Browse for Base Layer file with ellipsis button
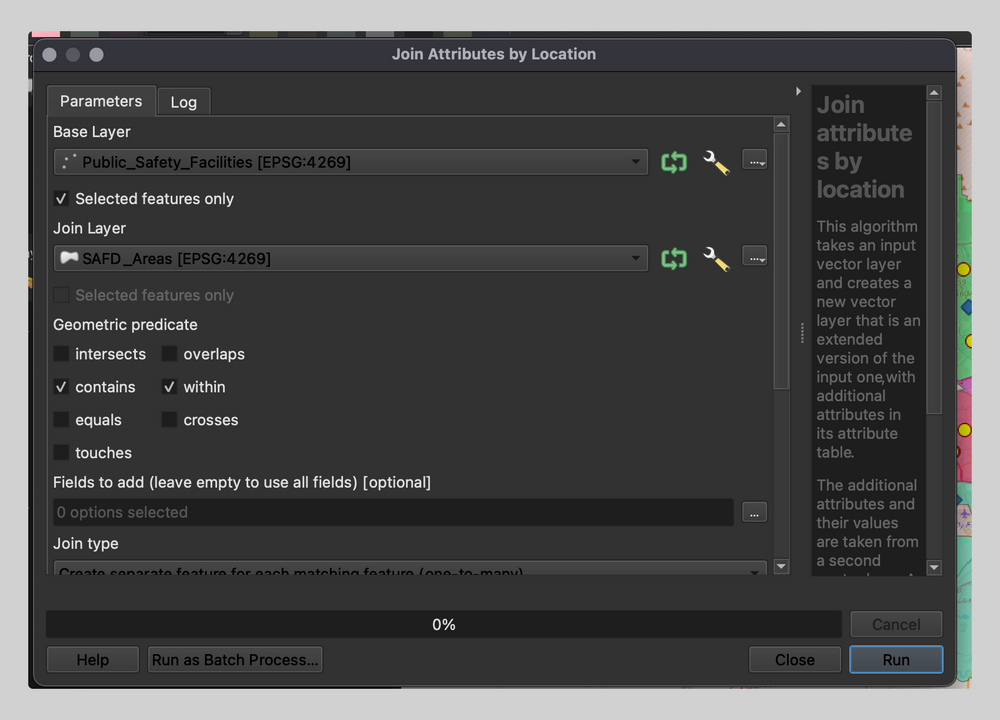 pyautogui.click(x=754, y=160)
